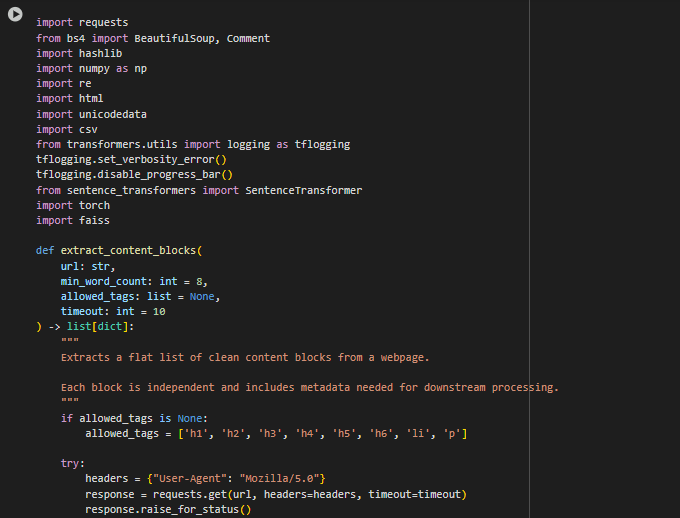Click the parameter 'allowed_tags: list = None,'

pyautogui.click(x=141, y=297)
